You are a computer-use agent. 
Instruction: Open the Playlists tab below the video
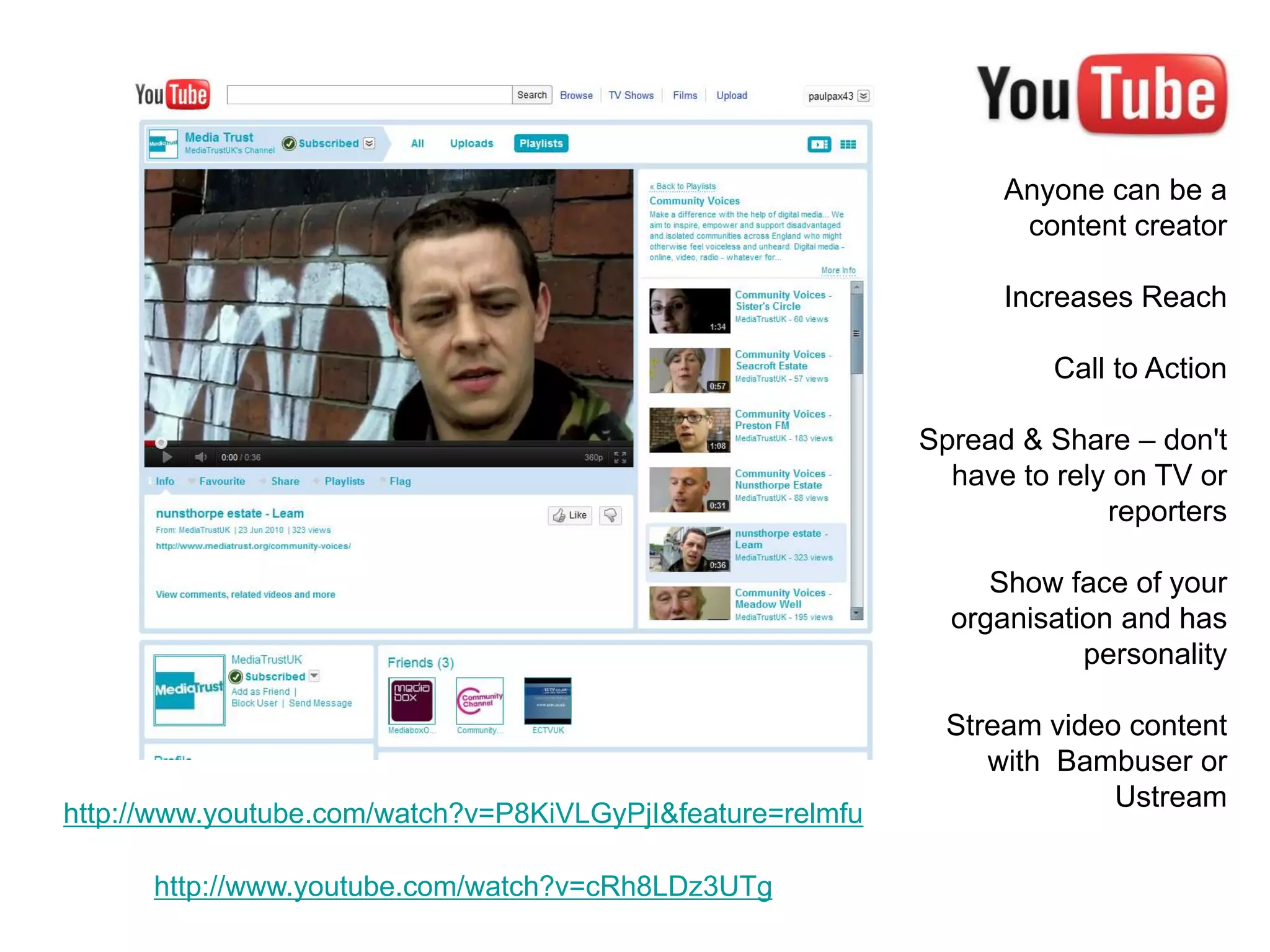click(x=344, y=481)
